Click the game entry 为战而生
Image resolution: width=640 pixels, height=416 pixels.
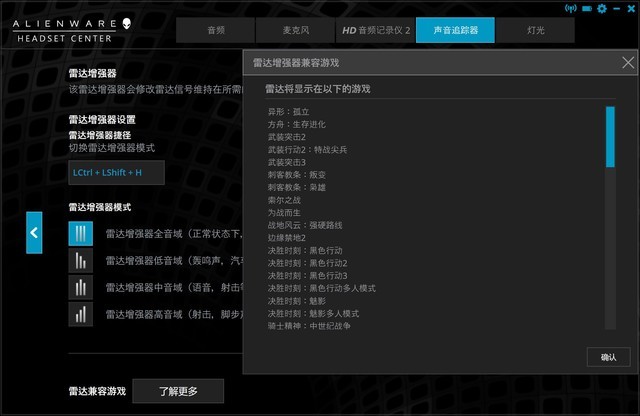(x=284, y=213)
